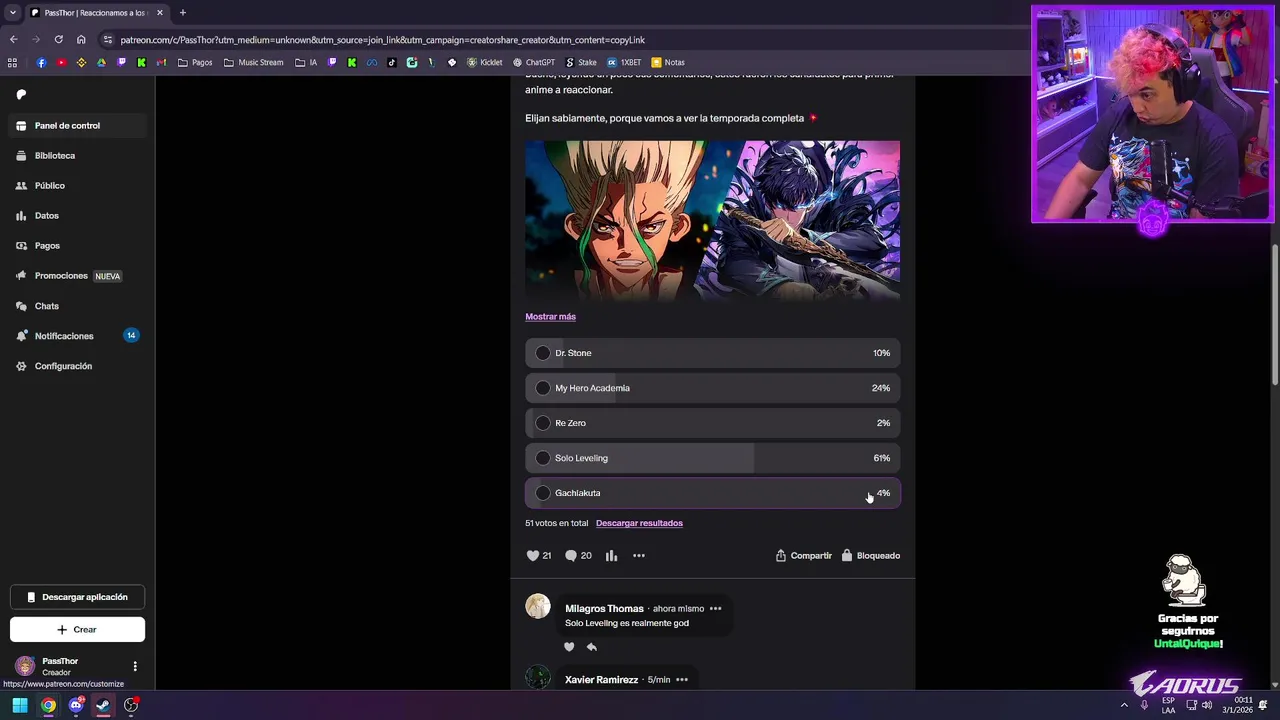
Task: Open the ChatGPT bookmark
Action: coord(533,62)
